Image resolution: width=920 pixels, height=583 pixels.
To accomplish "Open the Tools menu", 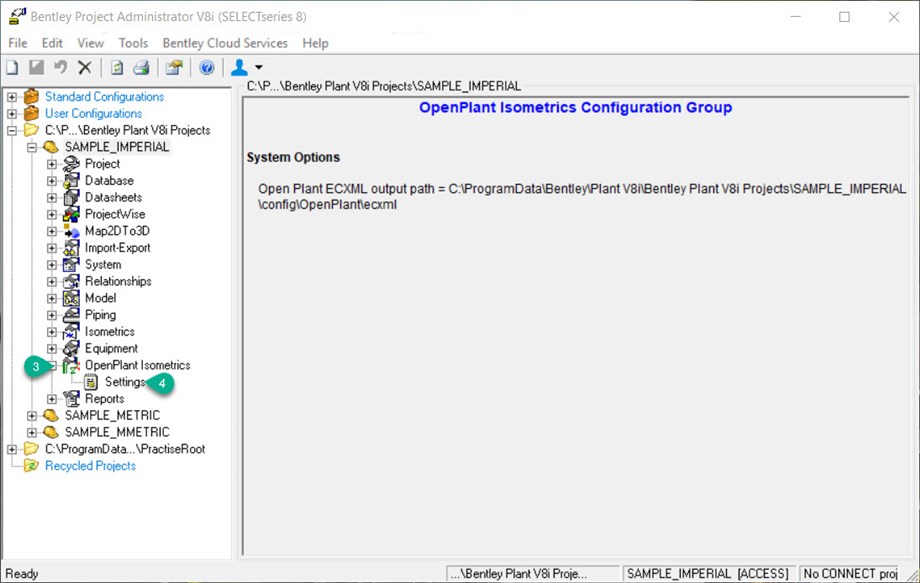I will coord(133,43).
